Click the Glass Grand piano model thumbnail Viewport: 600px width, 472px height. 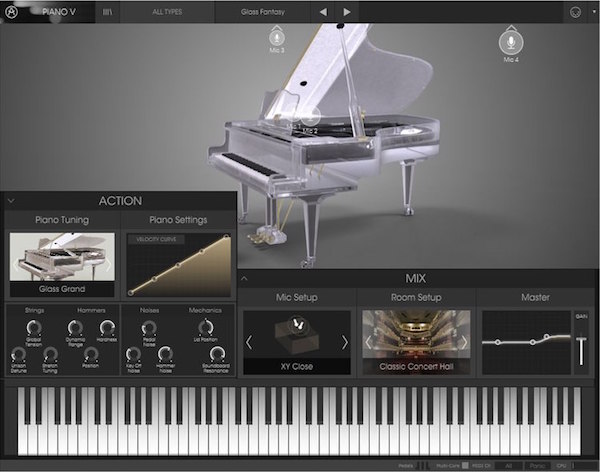click(62, 257)
